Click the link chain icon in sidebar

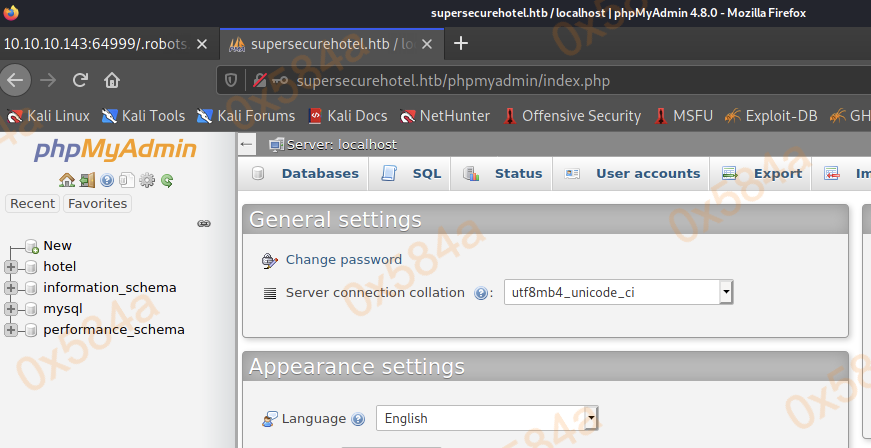pyautogui.click(x=204, y=223)
